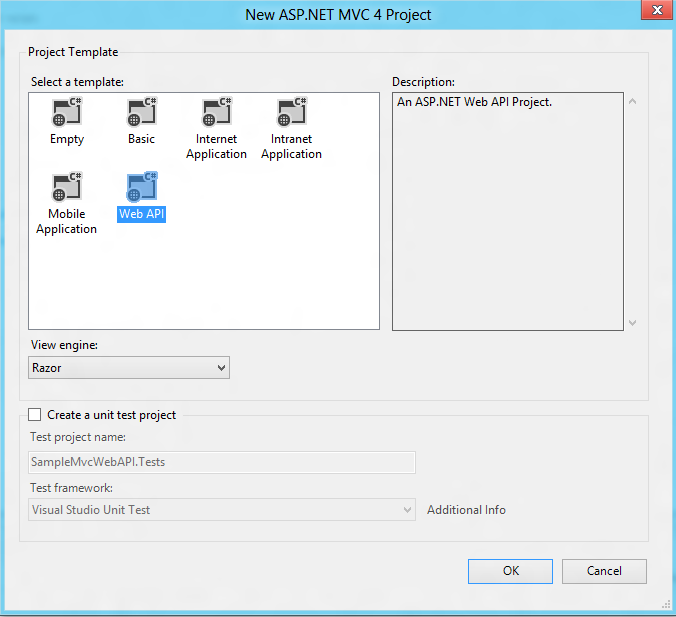This screenshot has width=676, height=617.
Task: Open the Additional Info link
Action: tap(466, 510)
